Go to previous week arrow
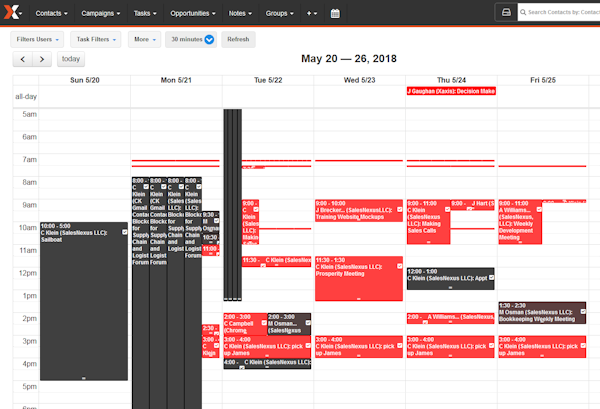600x409 pixels. [x=22, y=60]
